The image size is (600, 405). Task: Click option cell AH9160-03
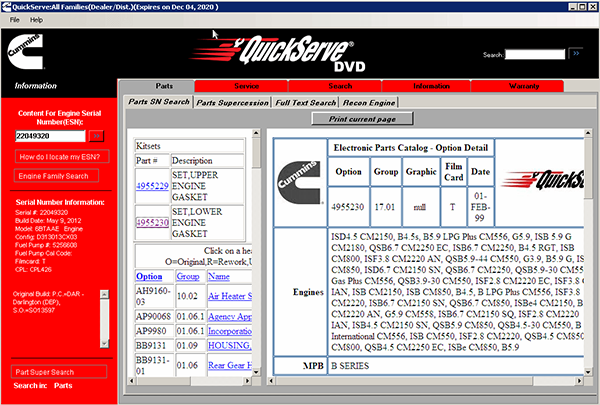click(154, 296)
